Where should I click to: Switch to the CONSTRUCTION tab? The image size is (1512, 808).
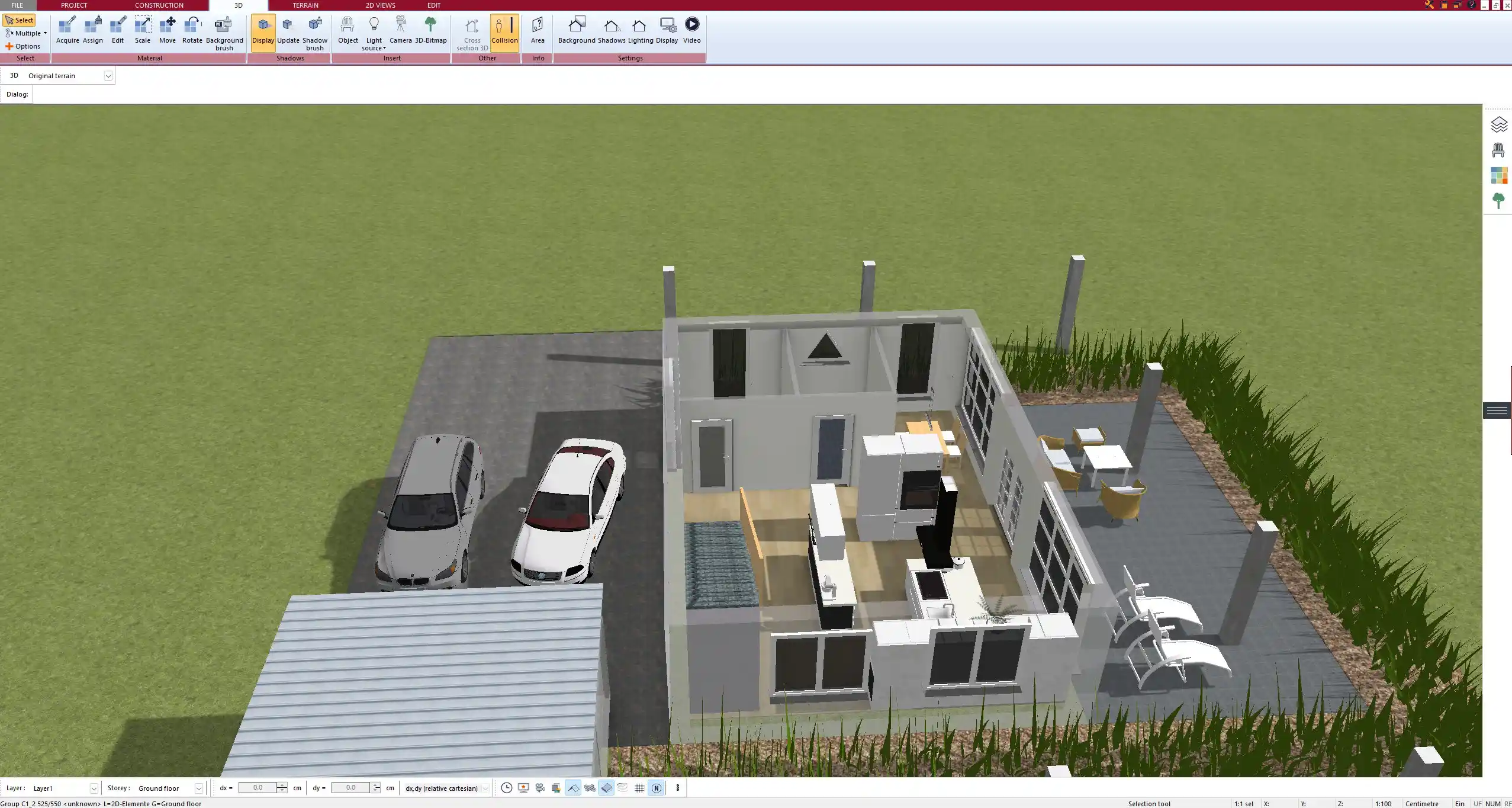[x=159, y=5]
